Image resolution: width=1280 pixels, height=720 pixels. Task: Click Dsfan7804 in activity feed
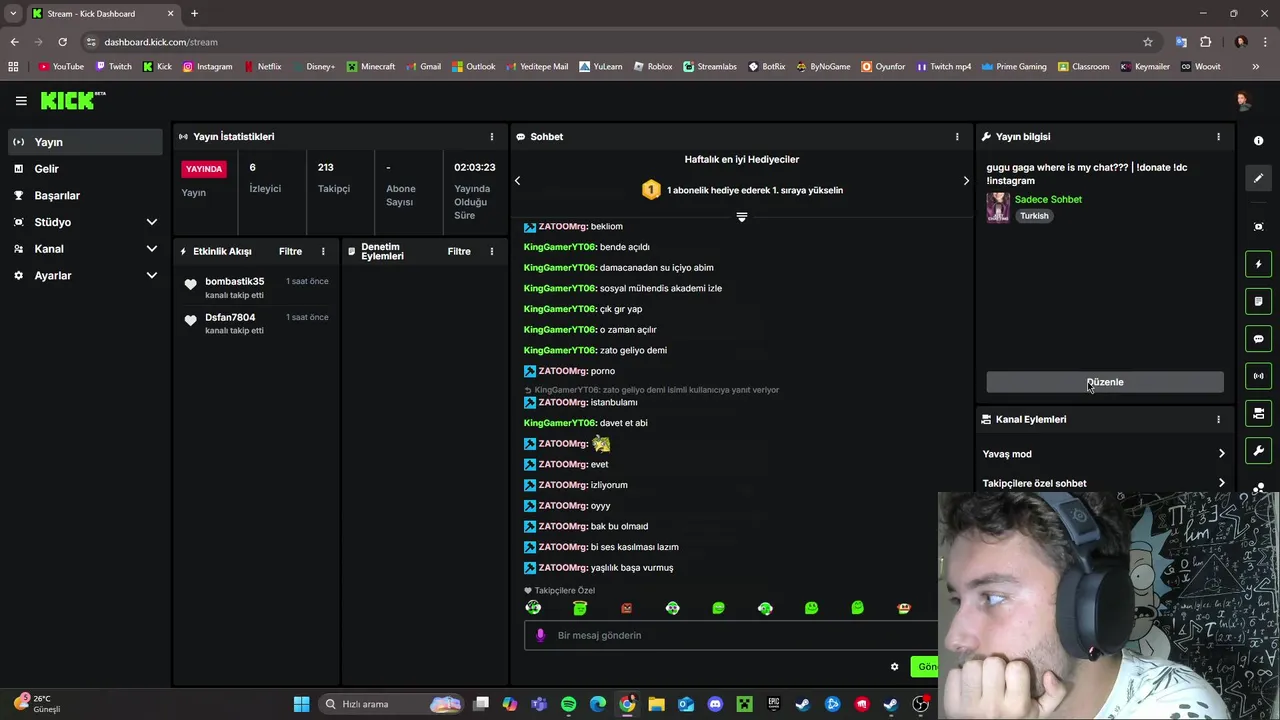click(x=230, y=318)
